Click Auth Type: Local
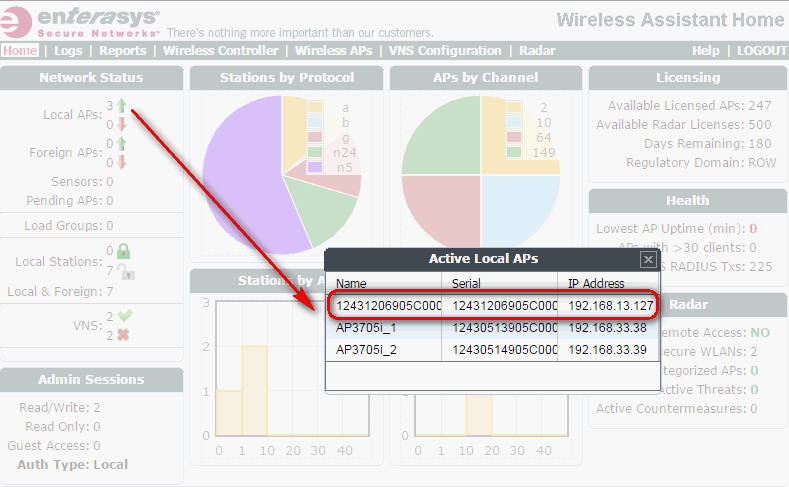Viewport: 789px width, 487px height. [72, 464]
